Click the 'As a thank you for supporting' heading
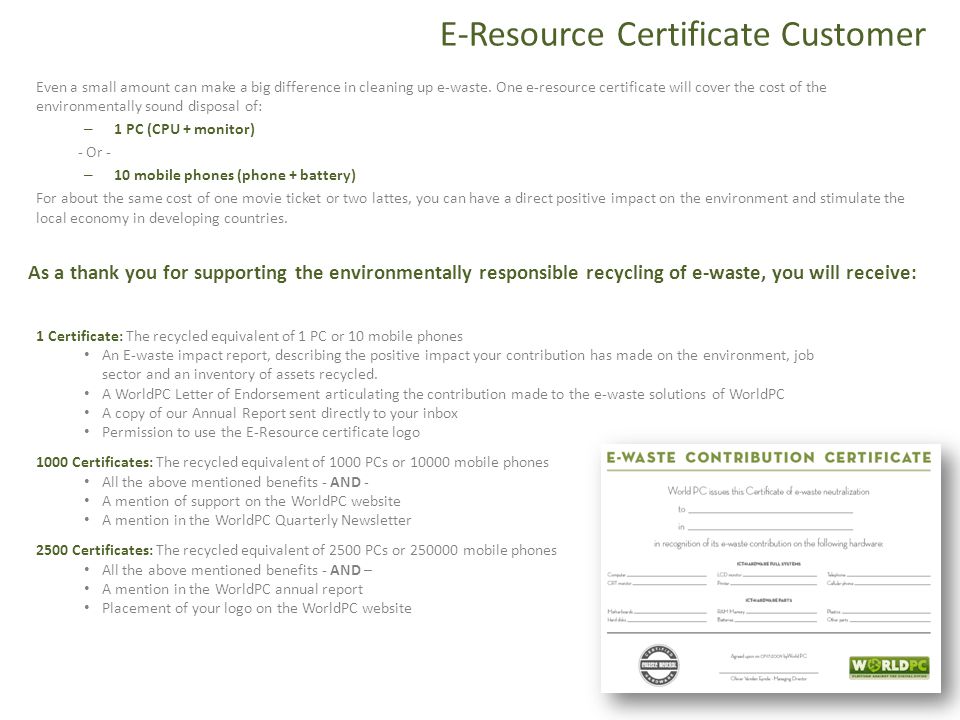This screenshot has height=720, width=960. pos(472,272)
